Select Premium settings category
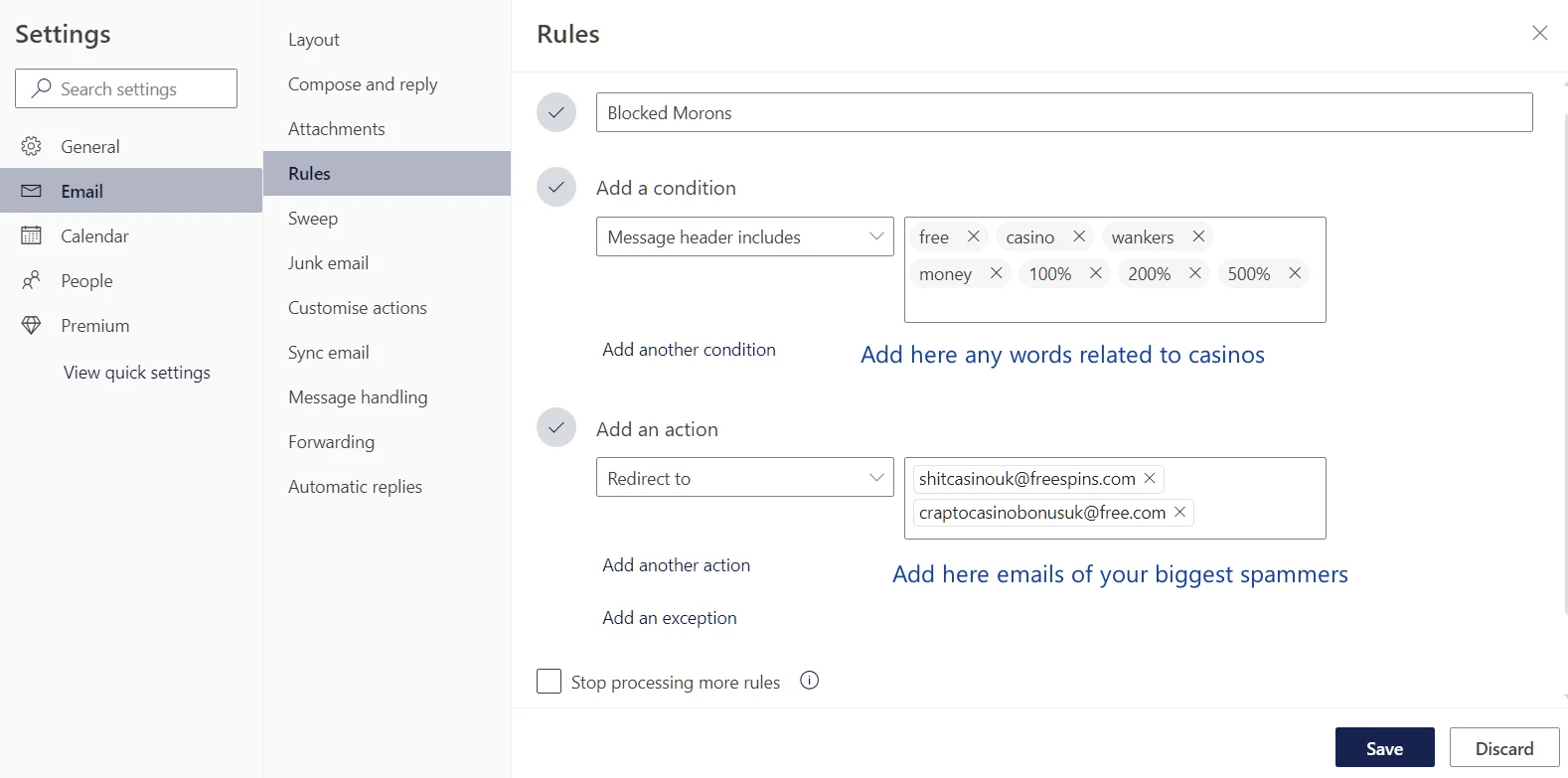 coord(131,325)
